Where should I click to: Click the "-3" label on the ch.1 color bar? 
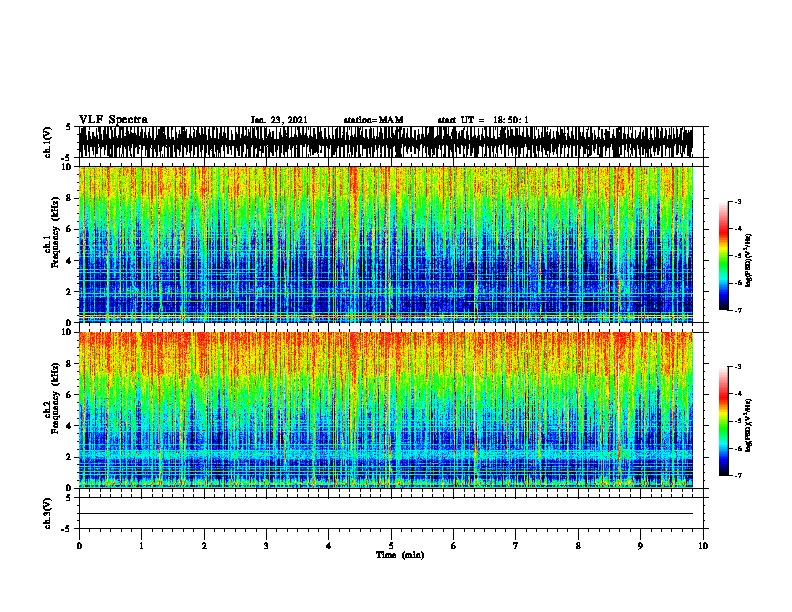click(x=738, y=201)
